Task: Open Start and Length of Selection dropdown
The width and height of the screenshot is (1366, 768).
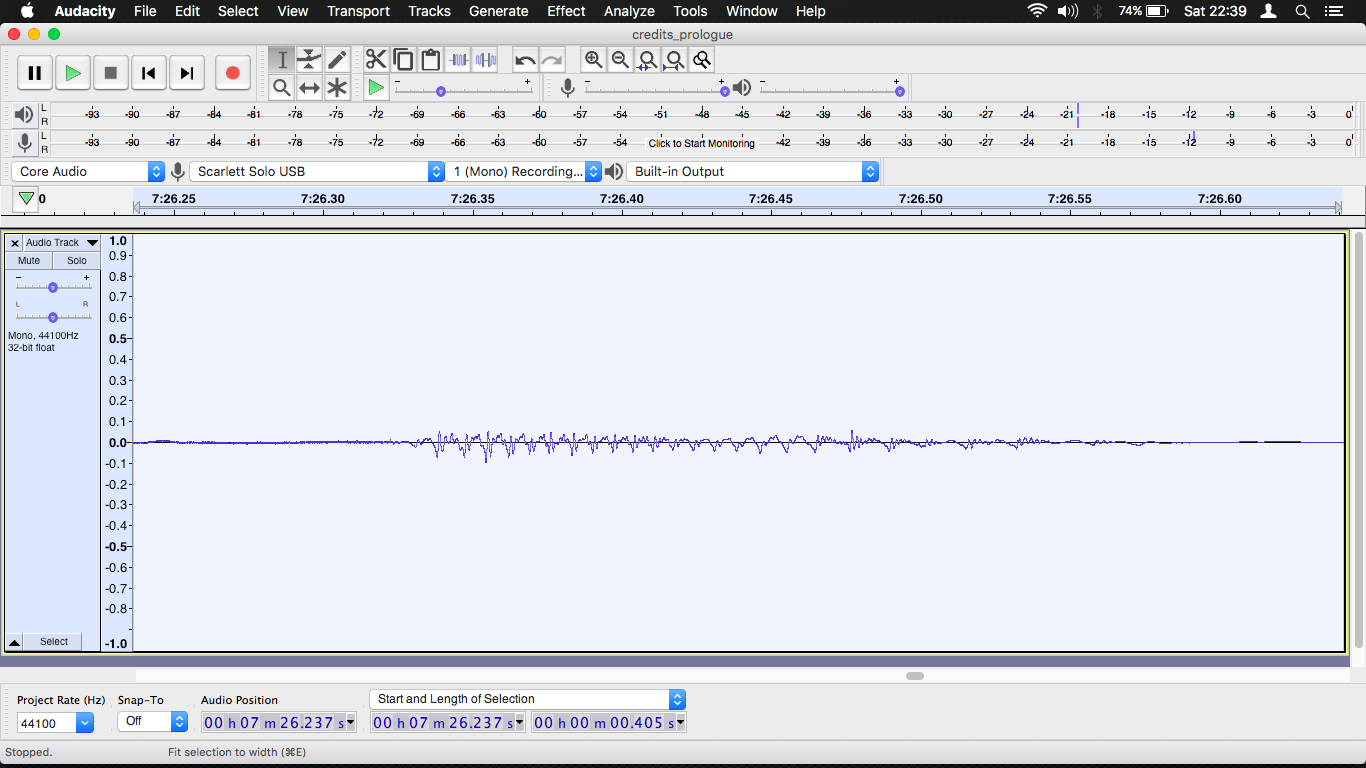Action: [x=527, y=699]
